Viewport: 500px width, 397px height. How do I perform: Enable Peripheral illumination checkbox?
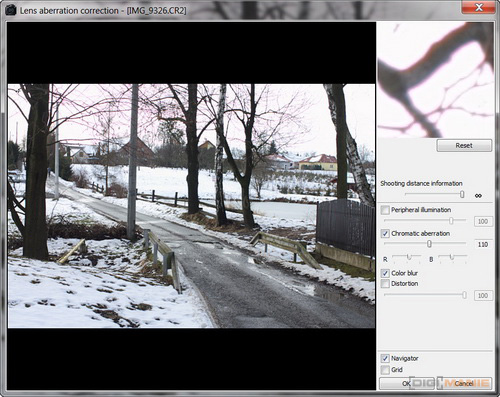click(385, 210)
